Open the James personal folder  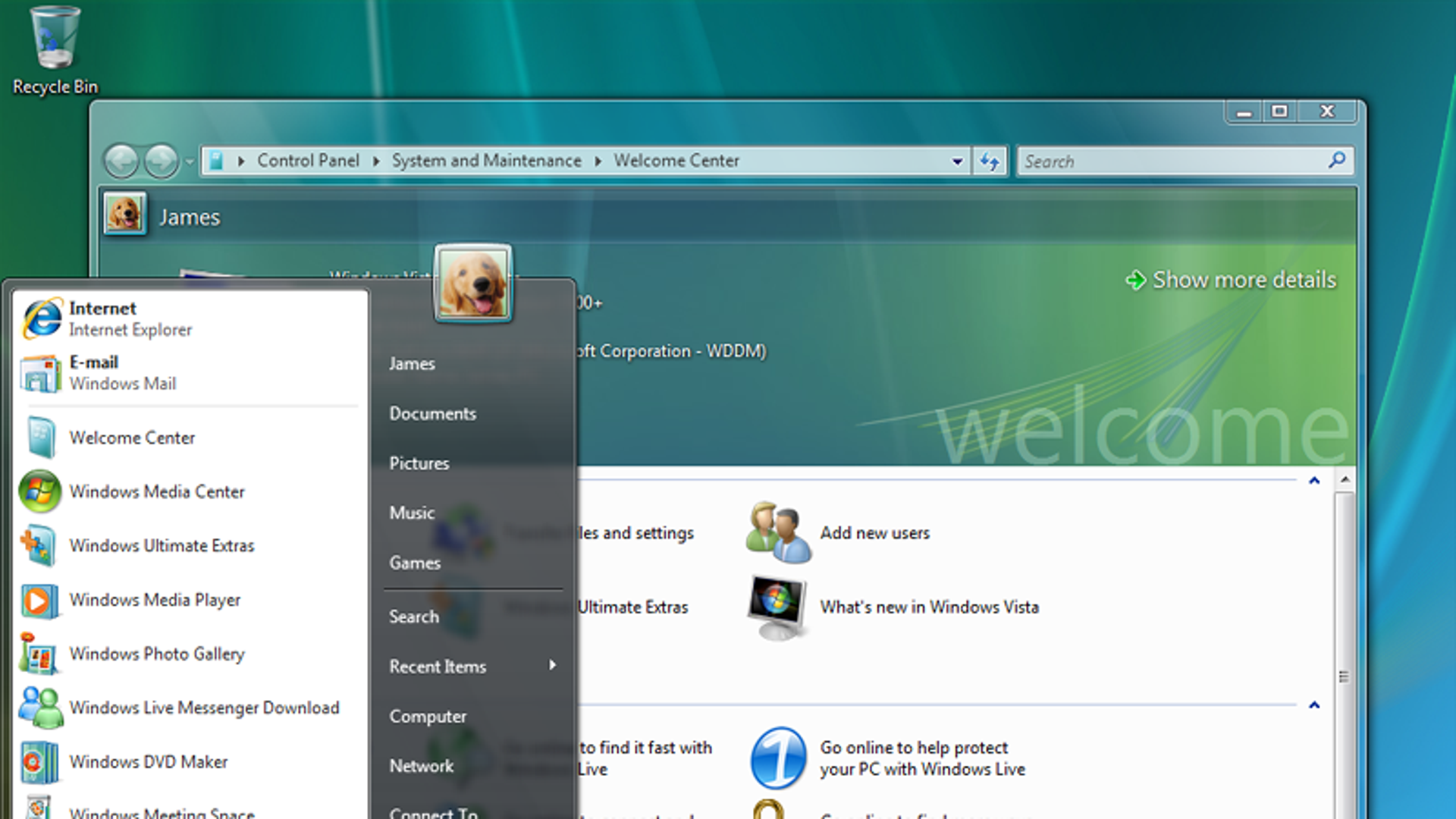(412, 364)
